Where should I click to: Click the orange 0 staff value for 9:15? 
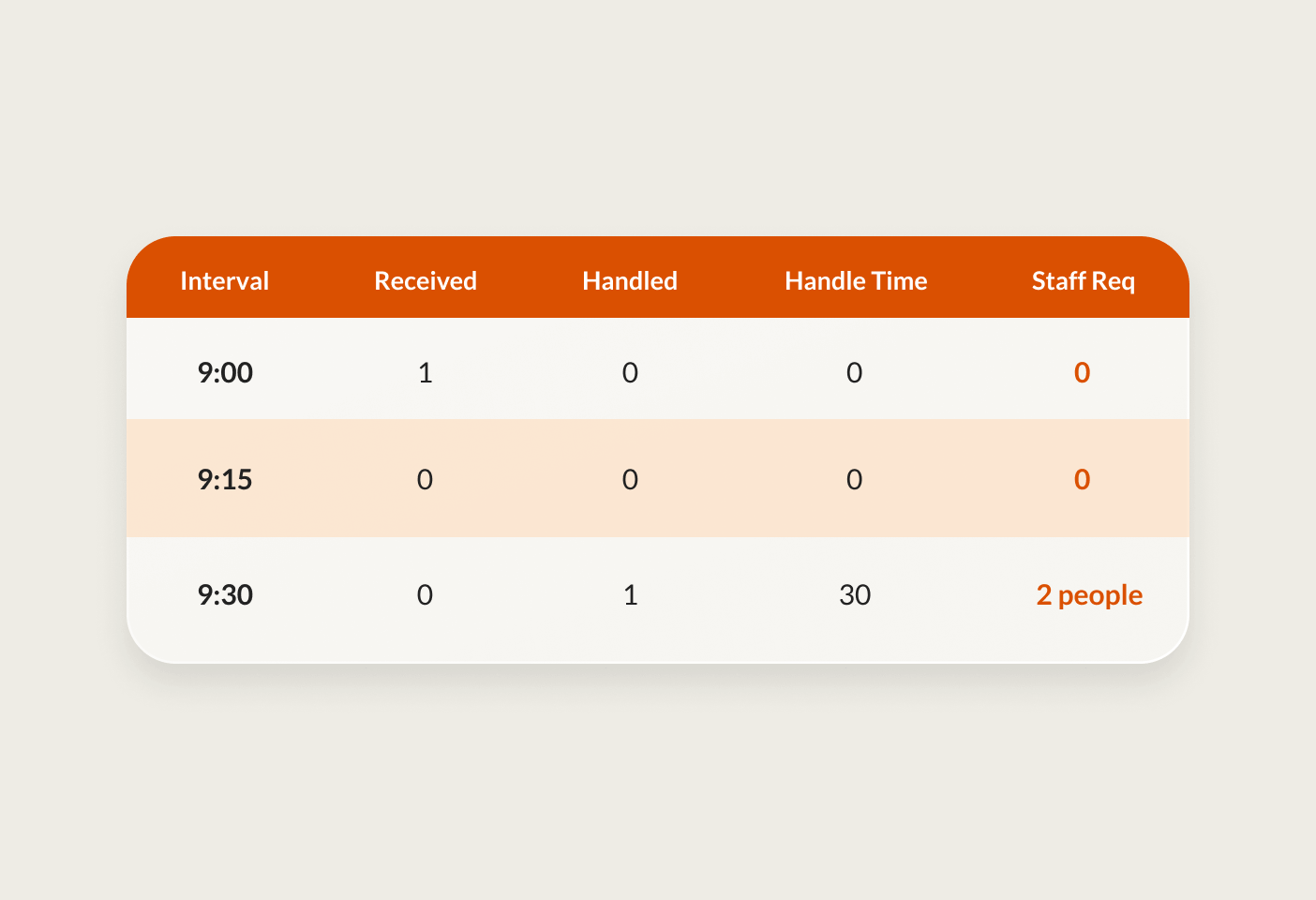[x=1083, y=479]
